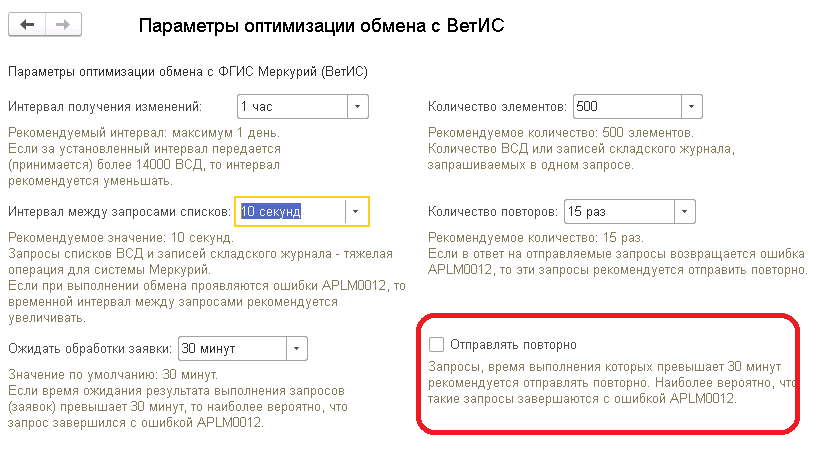Screen dimensions: 828x463
Task: Click label 'Интервал между запросами списков:'
Action: click(119, 212)
